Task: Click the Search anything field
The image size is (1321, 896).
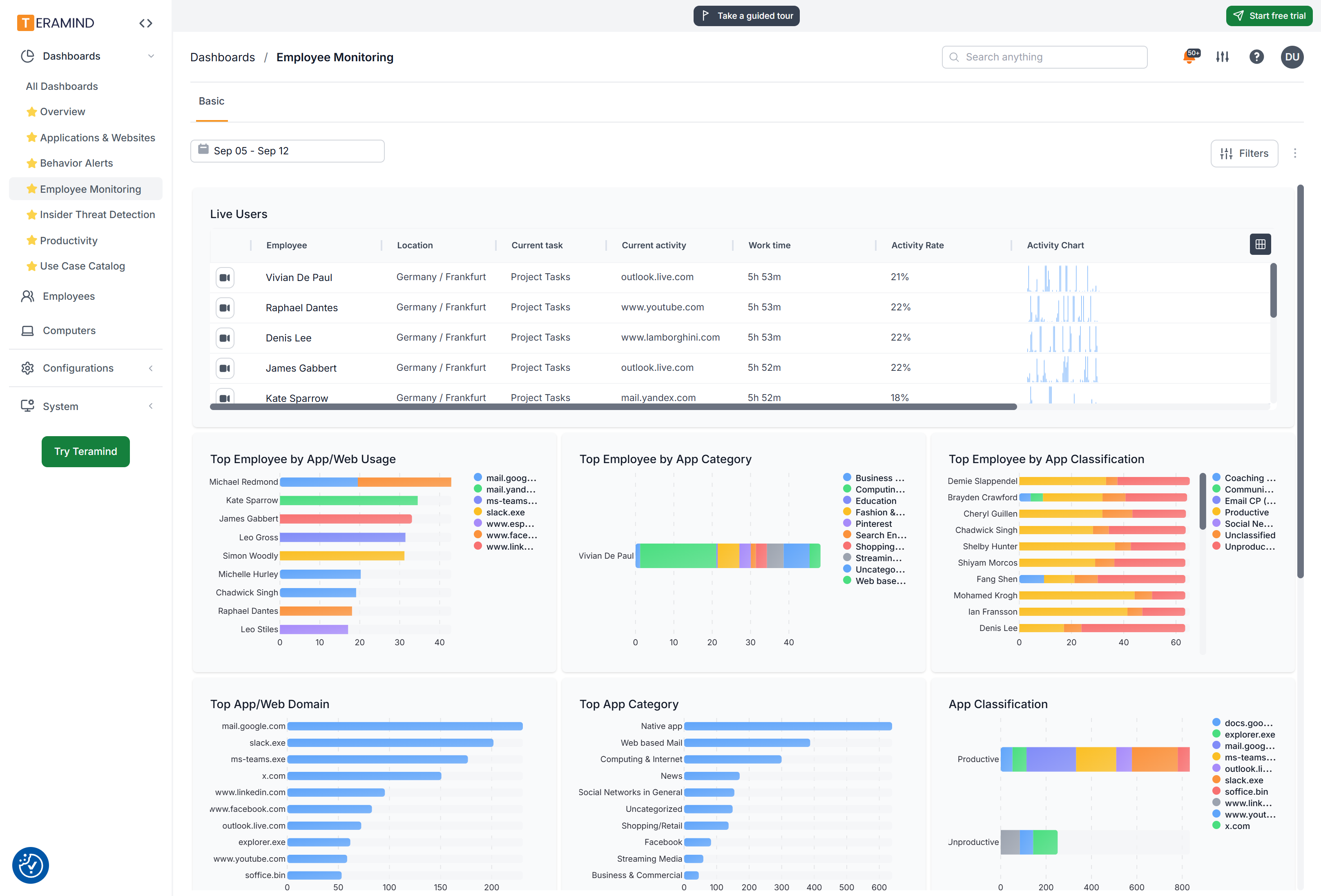Action: [x=1044, y=57]
